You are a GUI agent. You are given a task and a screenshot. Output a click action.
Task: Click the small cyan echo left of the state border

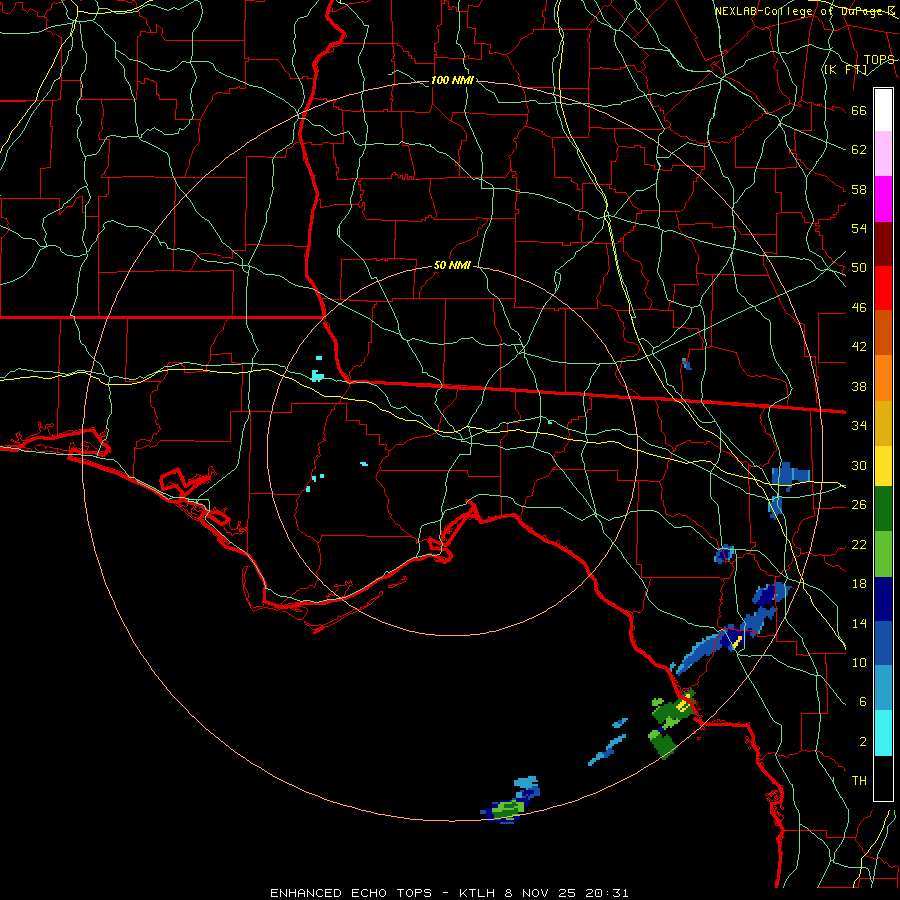(317, 376)
